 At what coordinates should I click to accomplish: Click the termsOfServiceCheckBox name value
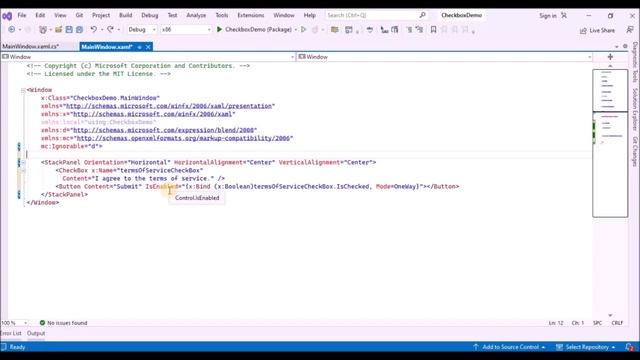point(160,171)
